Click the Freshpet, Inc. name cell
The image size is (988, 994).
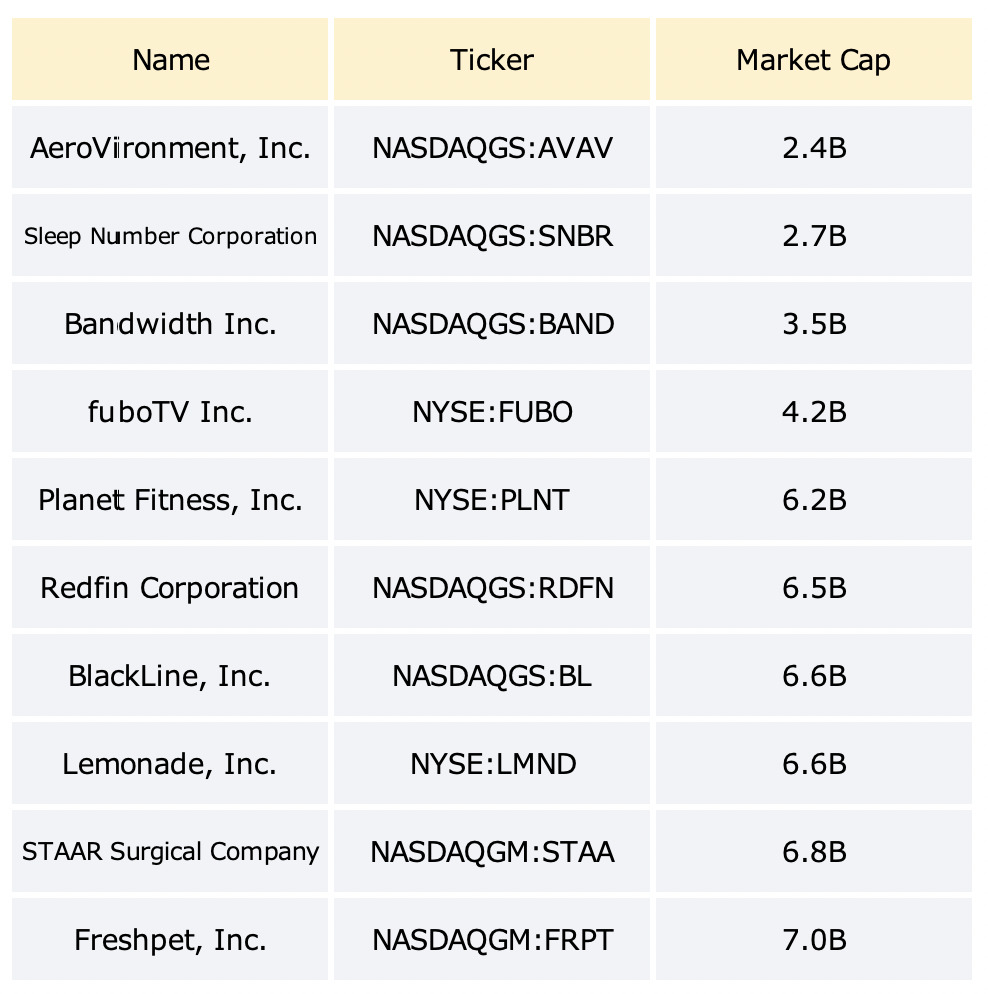pos(170,939)
